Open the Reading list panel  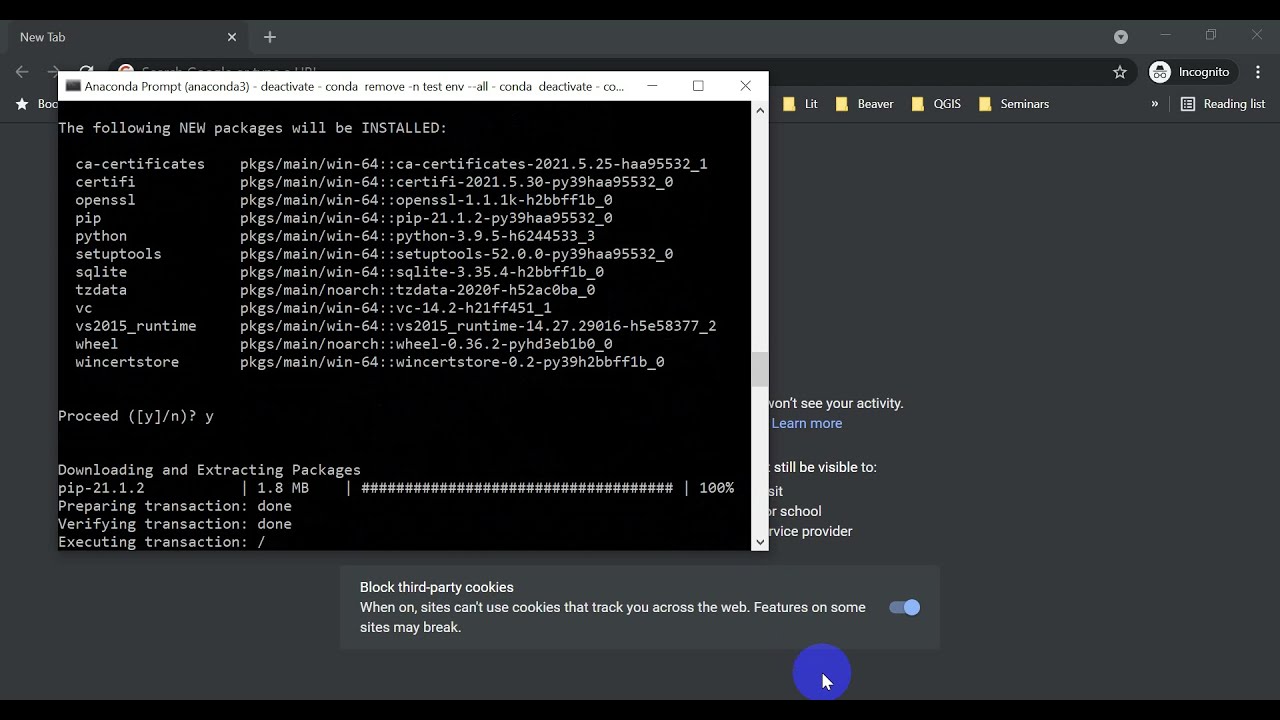pos(1223,104)
